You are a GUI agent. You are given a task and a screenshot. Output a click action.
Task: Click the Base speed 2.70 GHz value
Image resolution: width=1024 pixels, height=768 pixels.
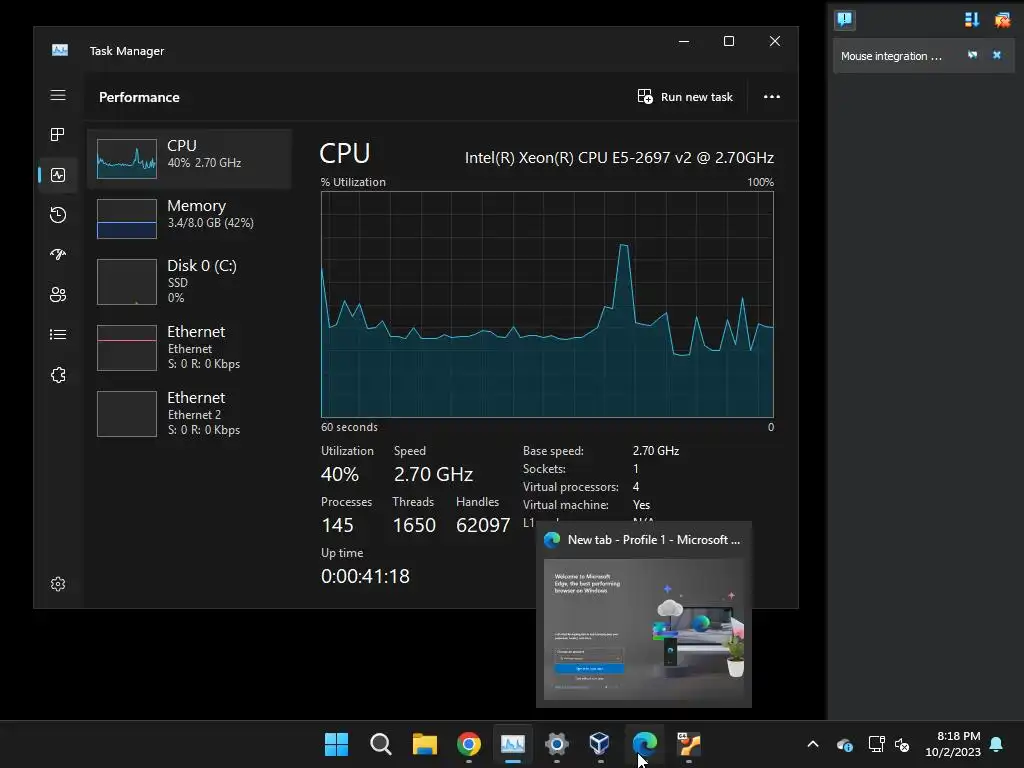(x=656, y=451)
